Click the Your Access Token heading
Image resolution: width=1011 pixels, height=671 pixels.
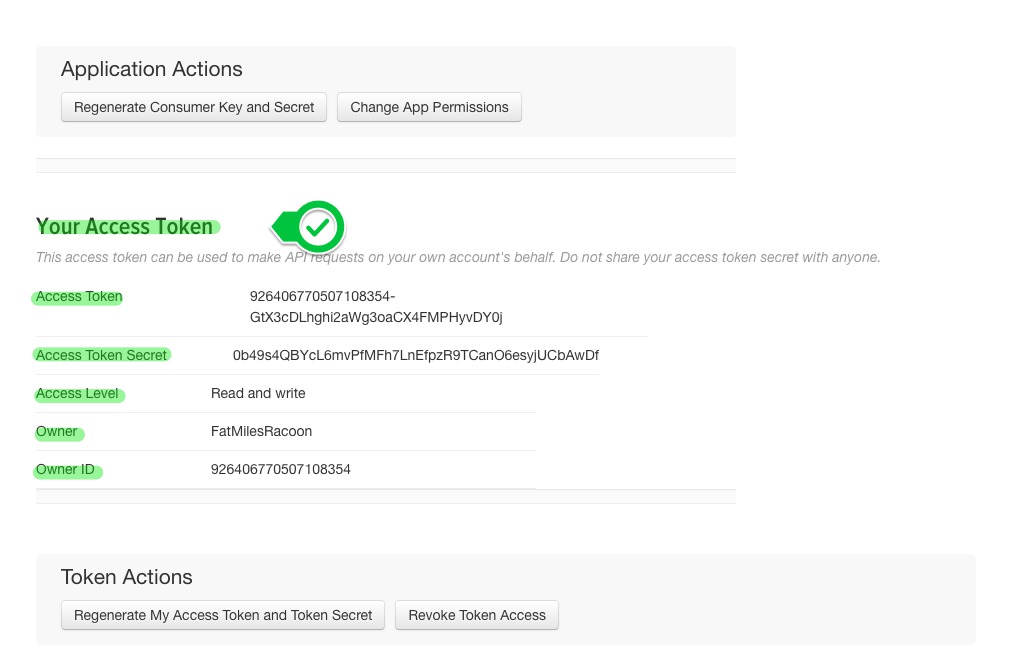(x=125, y=227)
